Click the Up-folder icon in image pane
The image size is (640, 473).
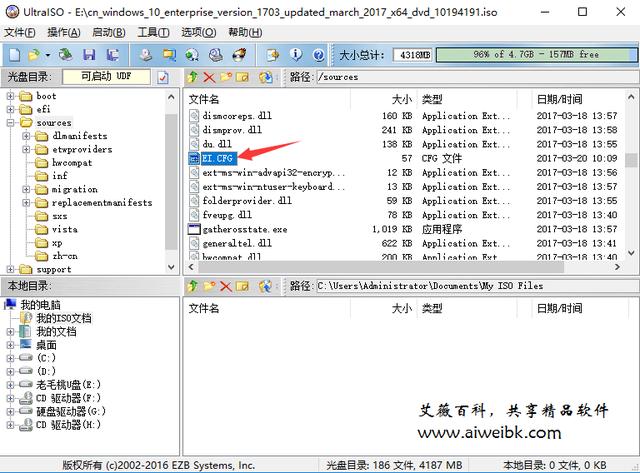[192, 77]
